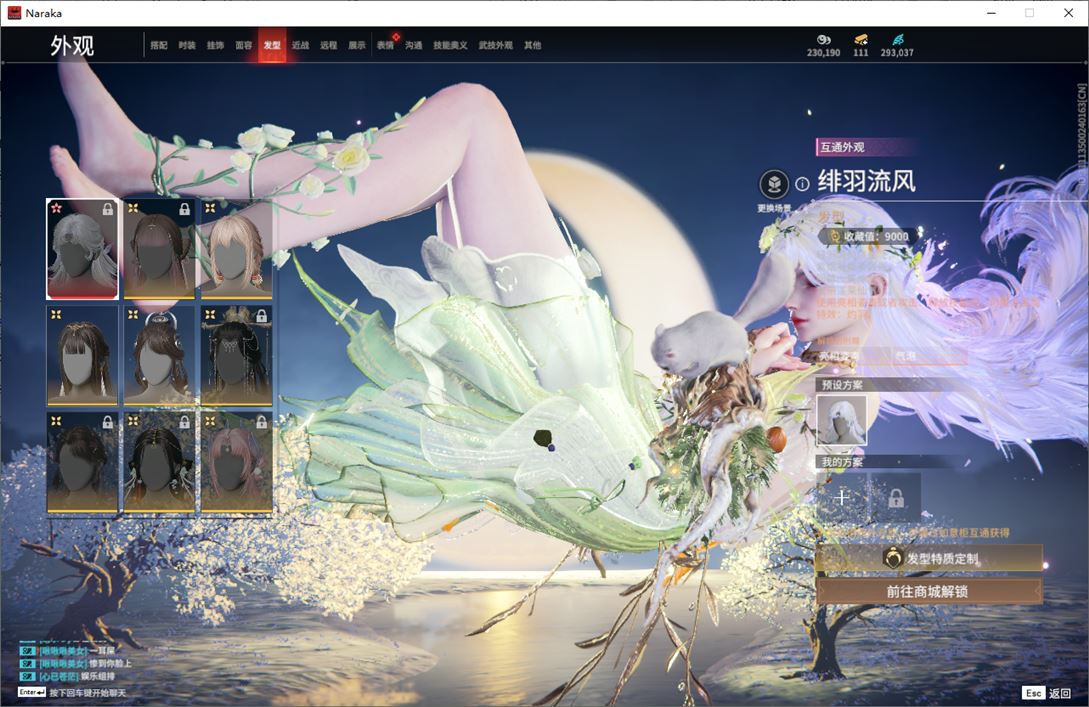This screenshot has width=1089, height=707.
Task: Click the Esc 返回 back button
Action: (x=1047, y=693)
